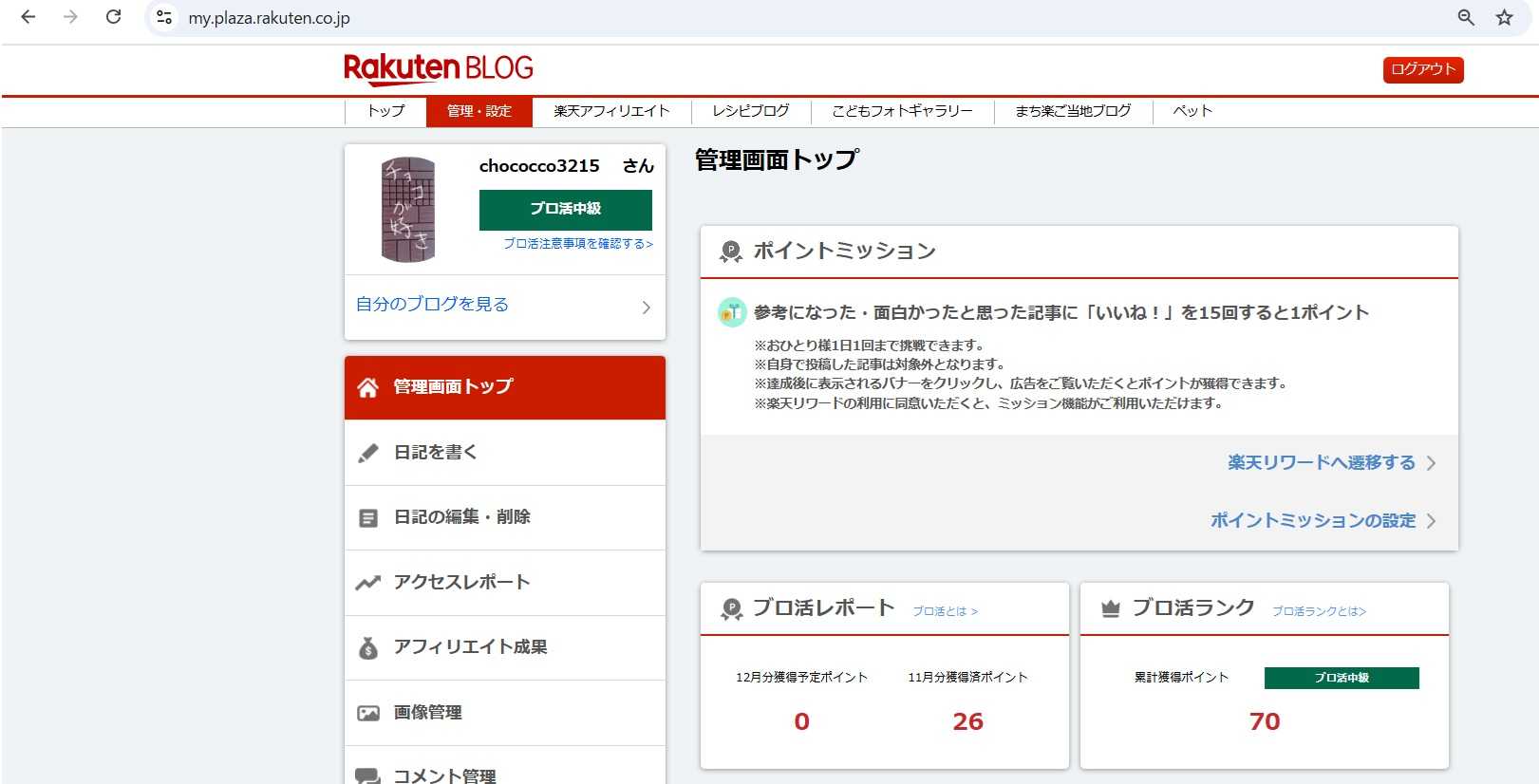Select the トップ navigation tab
The image size is (1539, 784).
[385, 111]
